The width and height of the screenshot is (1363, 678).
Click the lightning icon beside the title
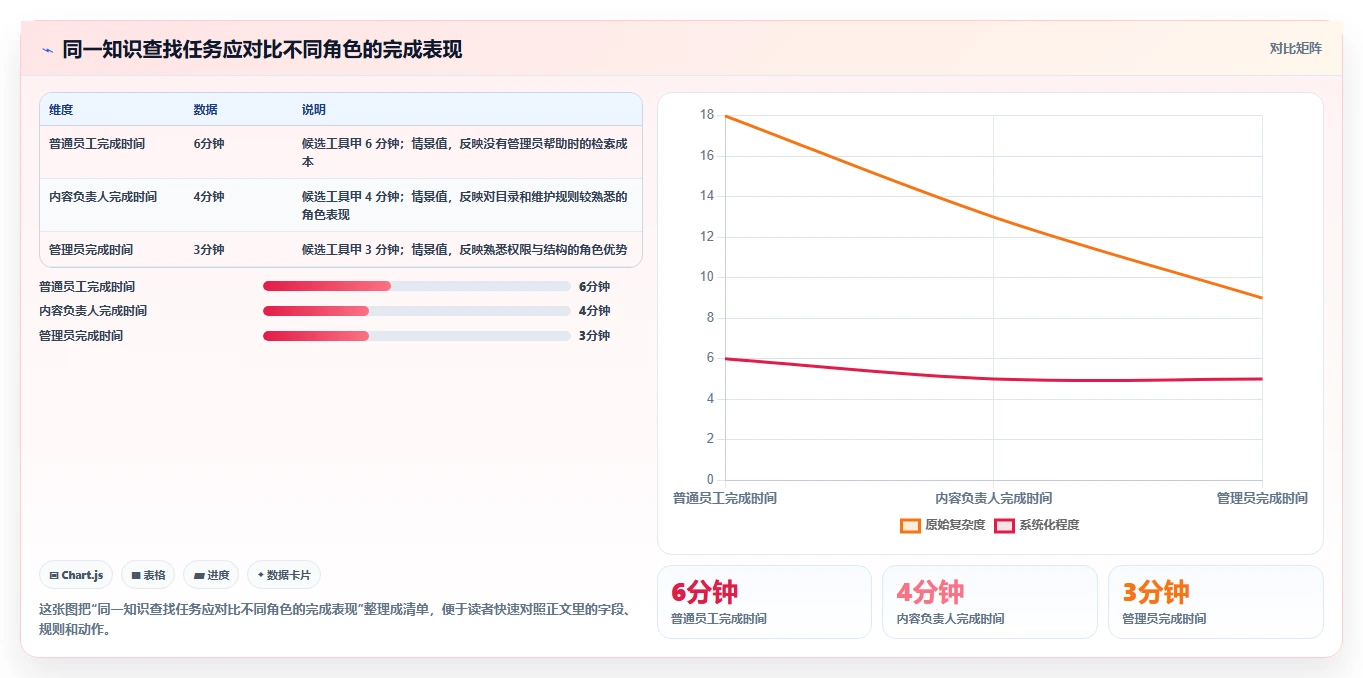tap(47, 50)
